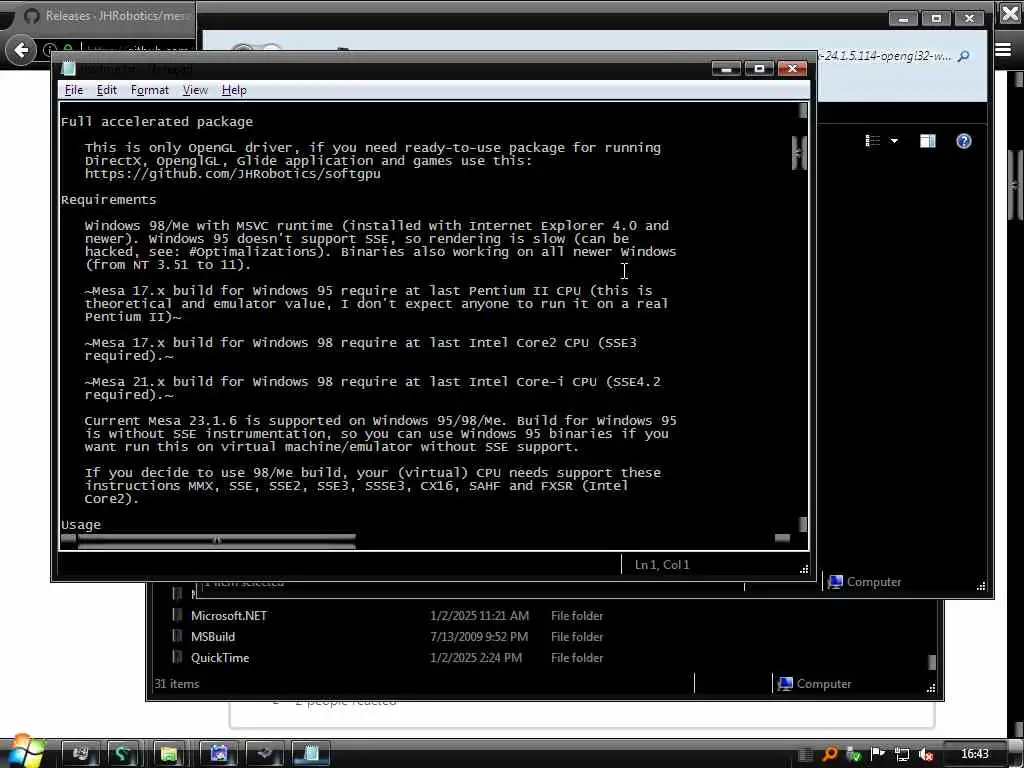
Task: Open the Windows Start orb
Action: 26,751
